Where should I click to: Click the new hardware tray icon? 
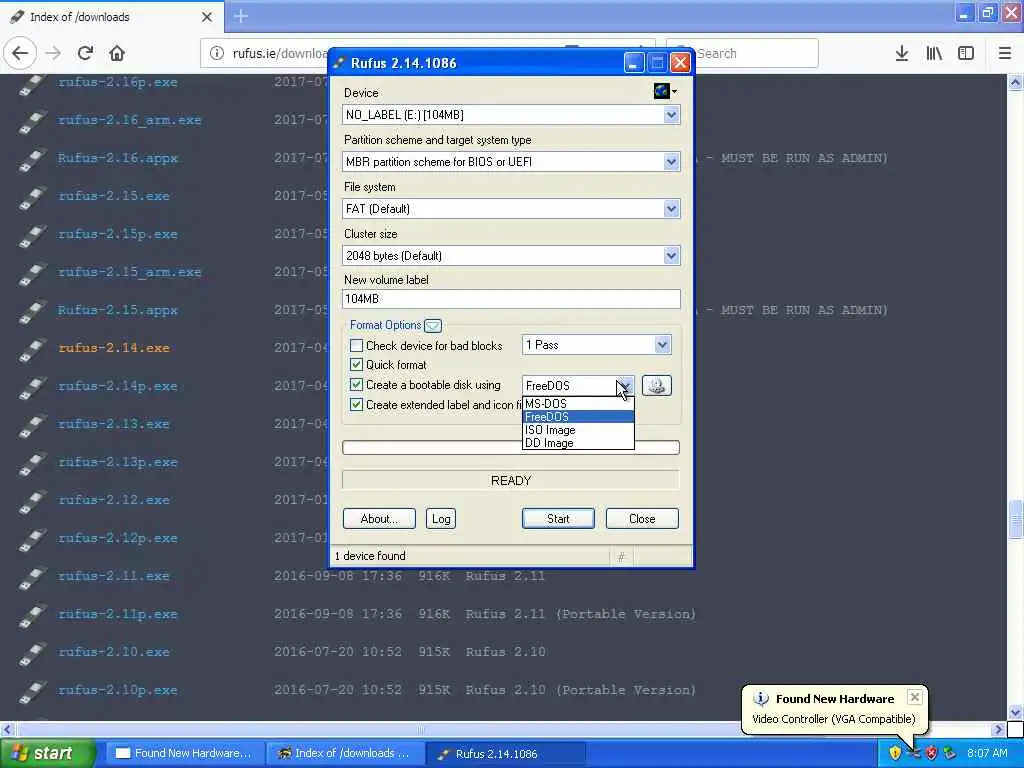coord(914,753)
